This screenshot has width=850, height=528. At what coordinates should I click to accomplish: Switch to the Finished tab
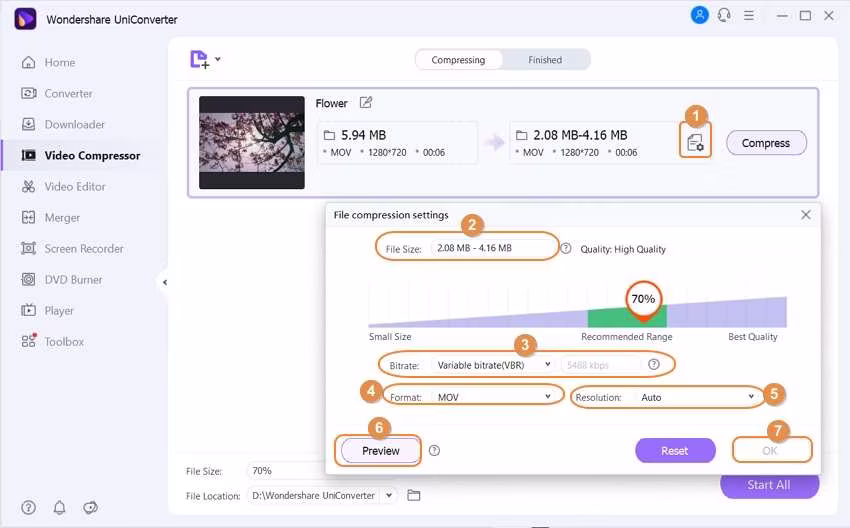(x=545, y=60)
